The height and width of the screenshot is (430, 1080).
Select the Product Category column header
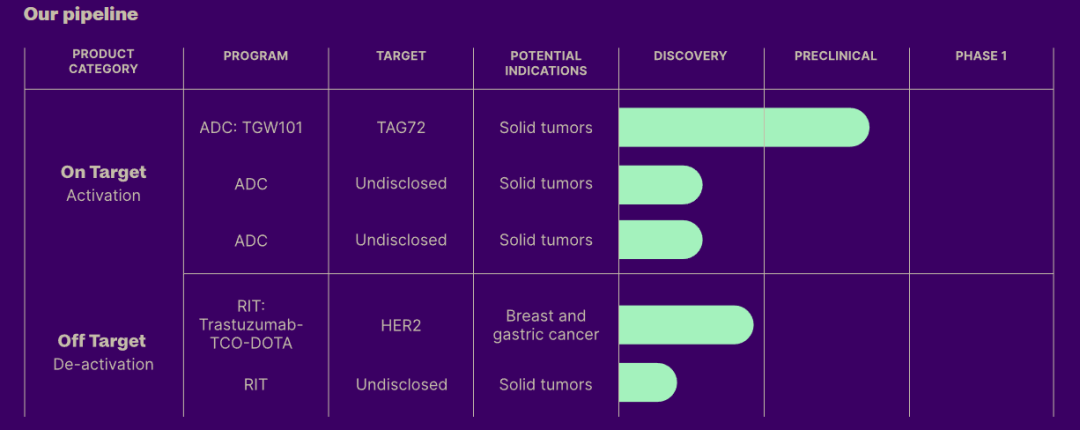point(103,62)
